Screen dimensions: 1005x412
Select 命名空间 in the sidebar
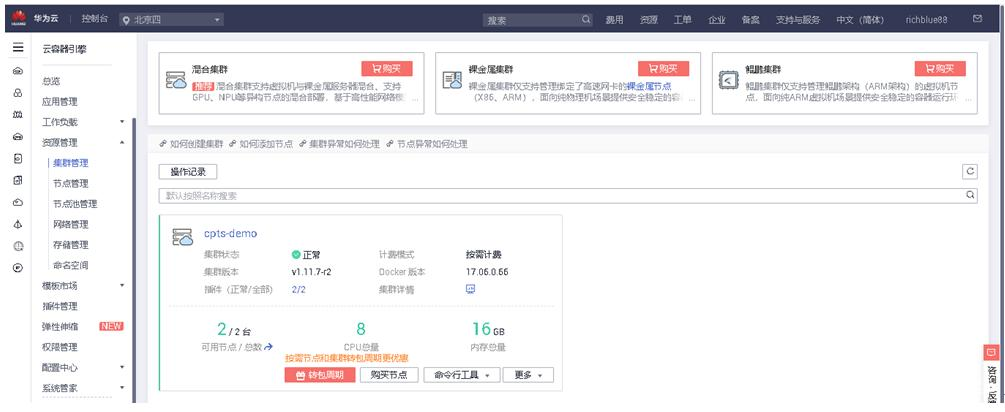pyautogui.click(x=71, y=265)
